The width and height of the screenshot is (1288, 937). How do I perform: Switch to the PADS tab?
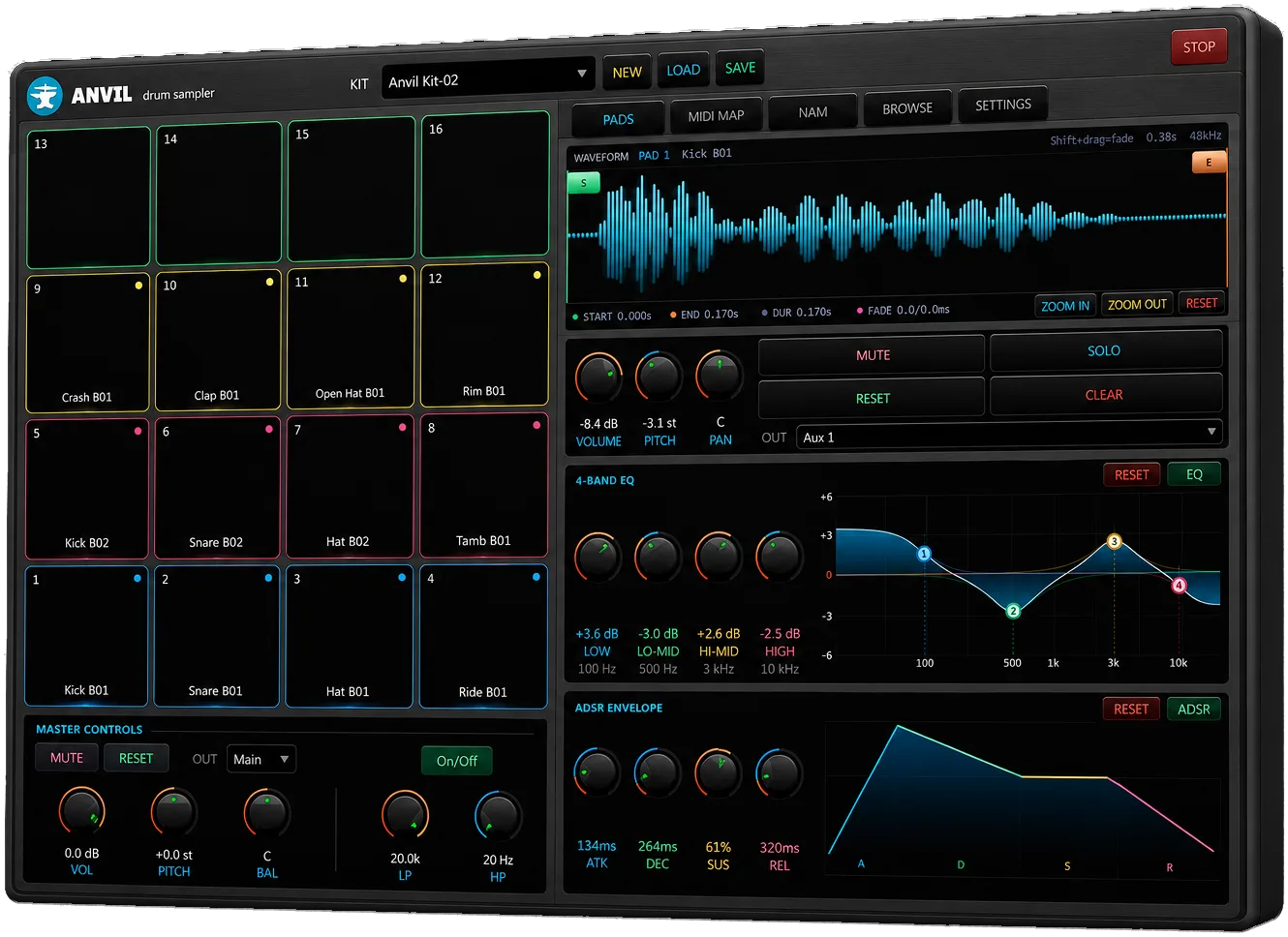618,119
